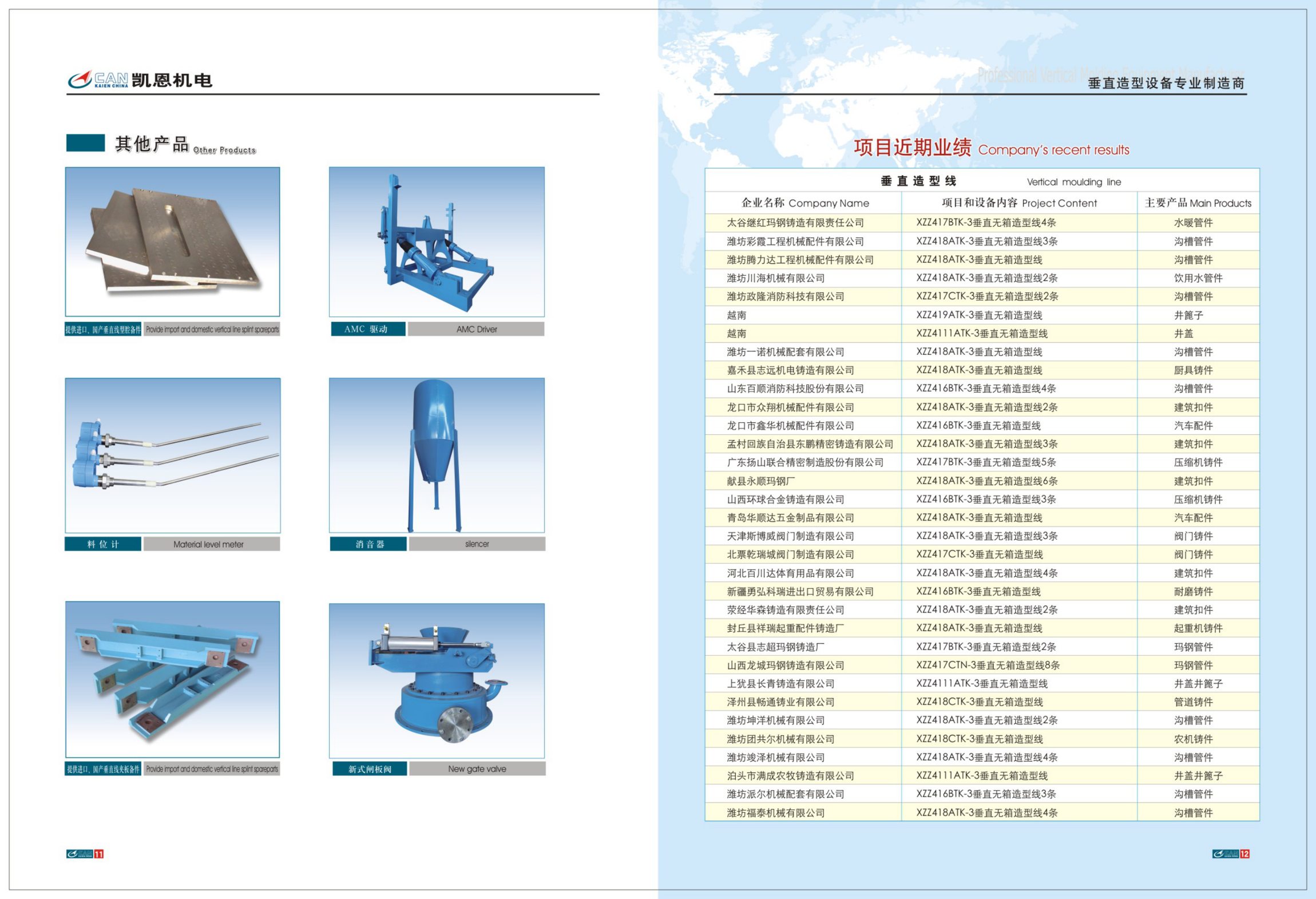Click the Project Content column header

coord(1019,203)
